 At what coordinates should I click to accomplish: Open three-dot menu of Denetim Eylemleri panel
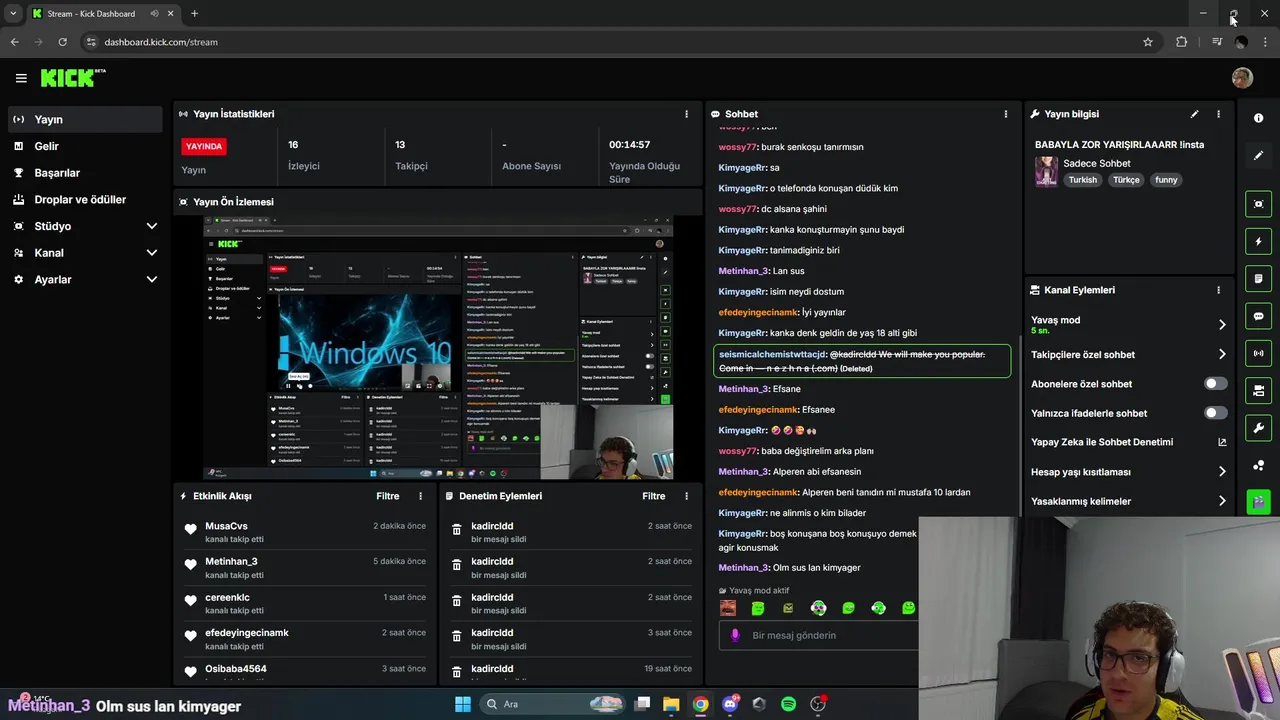(686, 496)
